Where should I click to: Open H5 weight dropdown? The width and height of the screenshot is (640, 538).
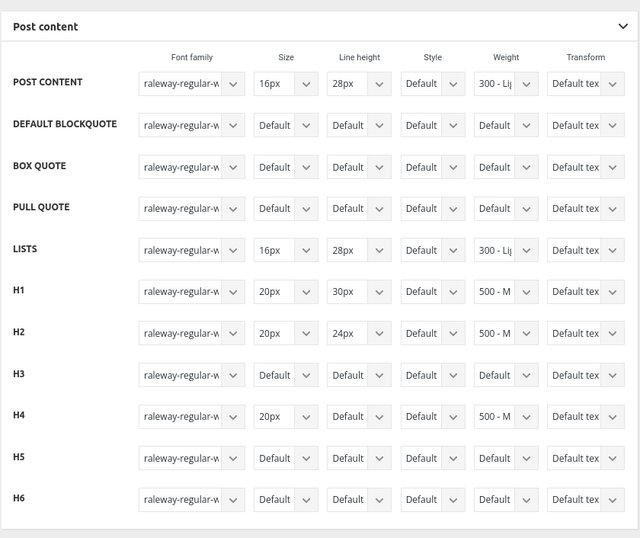[506, 458]
